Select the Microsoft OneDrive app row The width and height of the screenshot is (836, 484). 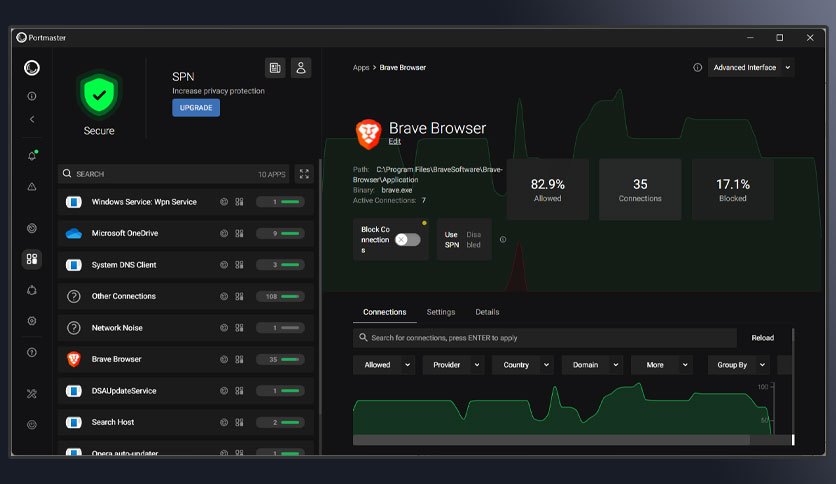point(186,233)
